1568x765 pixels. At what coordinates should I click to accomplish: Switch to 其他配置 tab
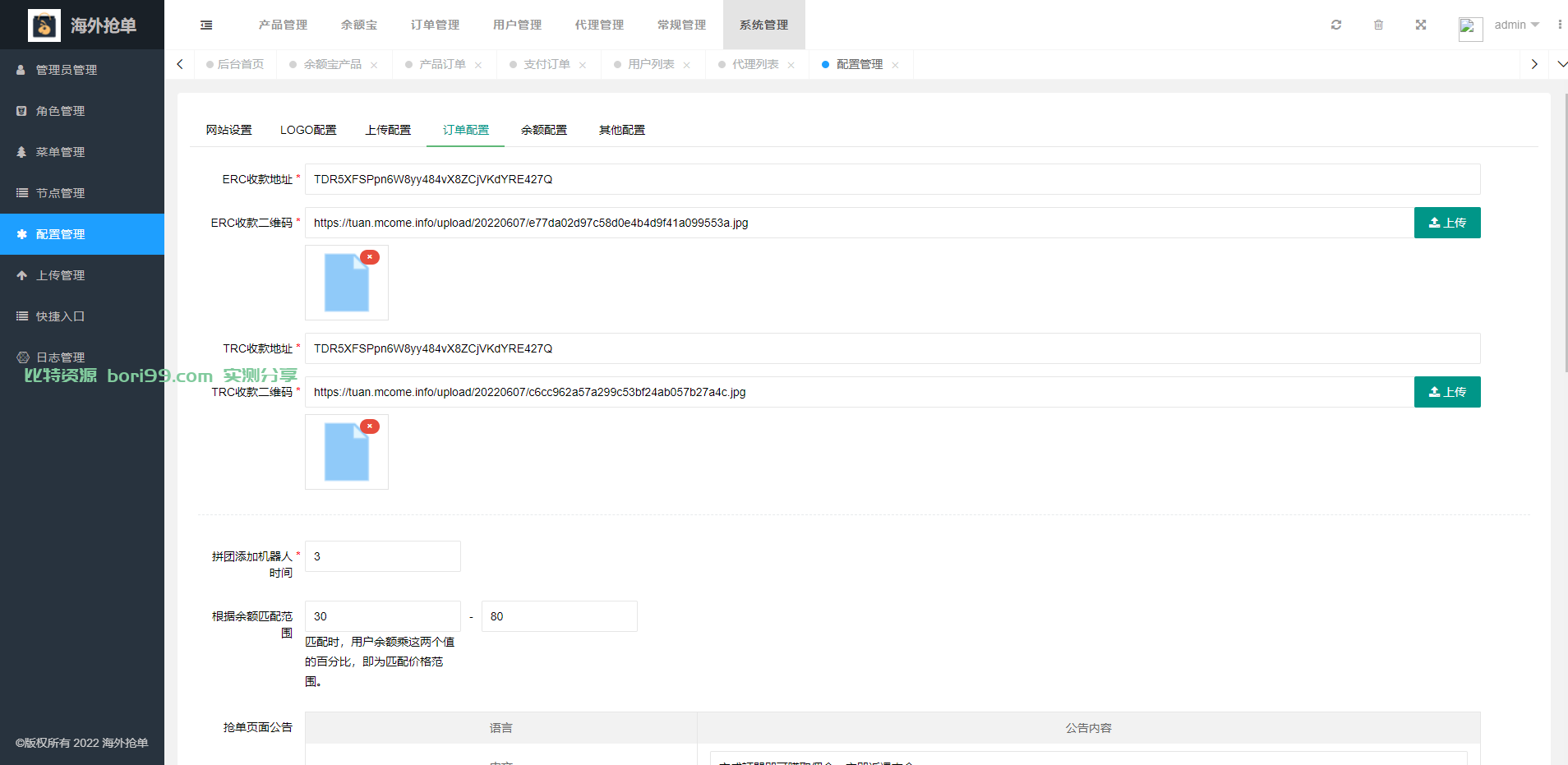(621, 130)
